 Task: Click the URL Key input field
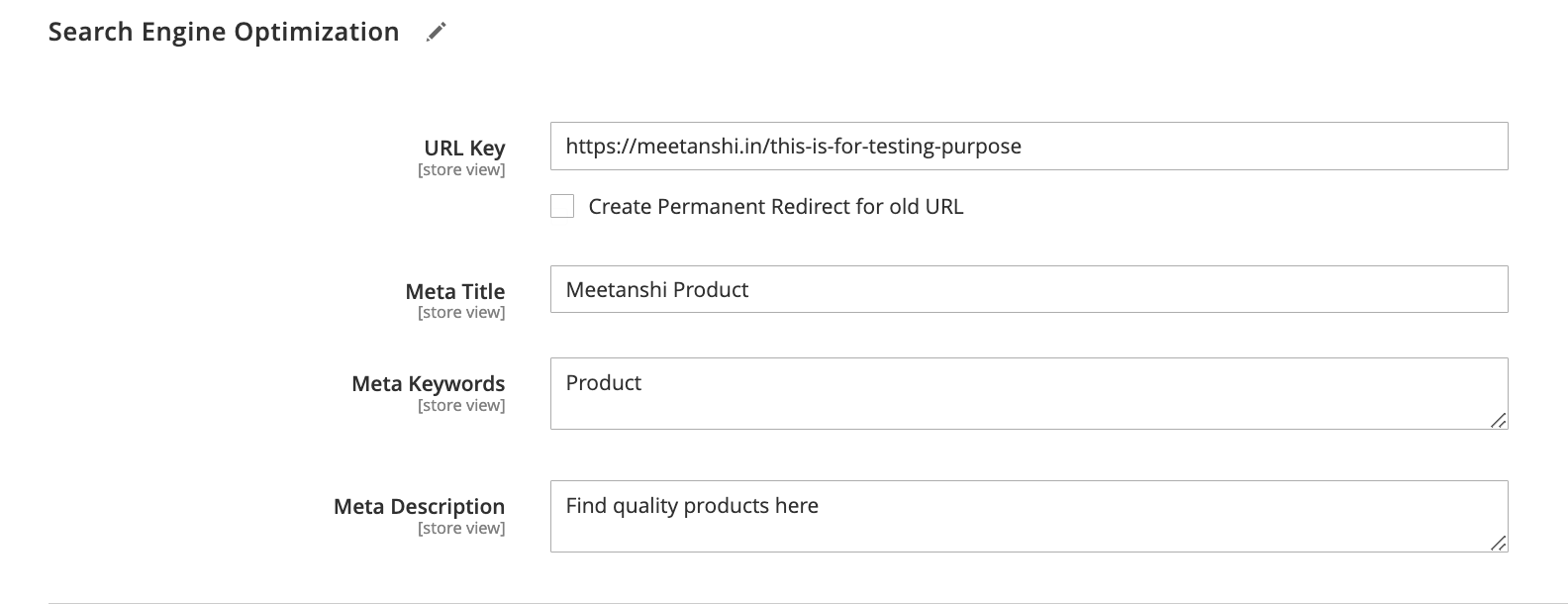click(x=1029, y=146)
